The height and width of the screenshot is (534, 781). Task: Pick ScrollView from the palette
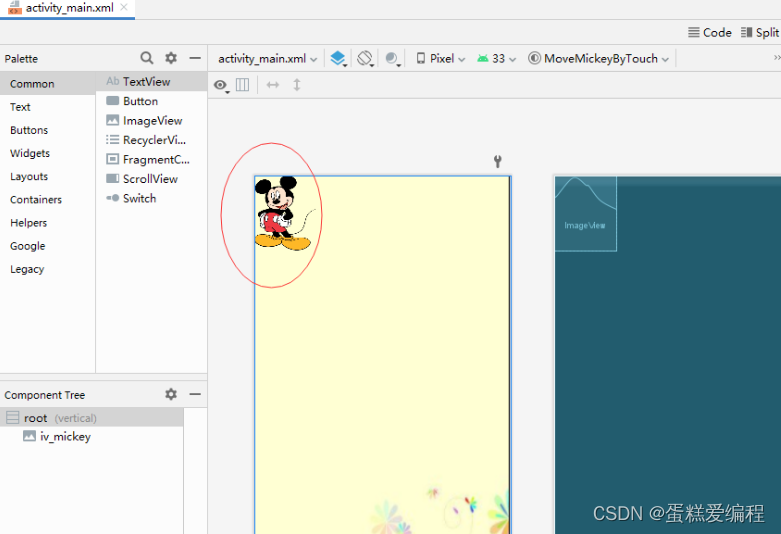[x=151, y=179]
